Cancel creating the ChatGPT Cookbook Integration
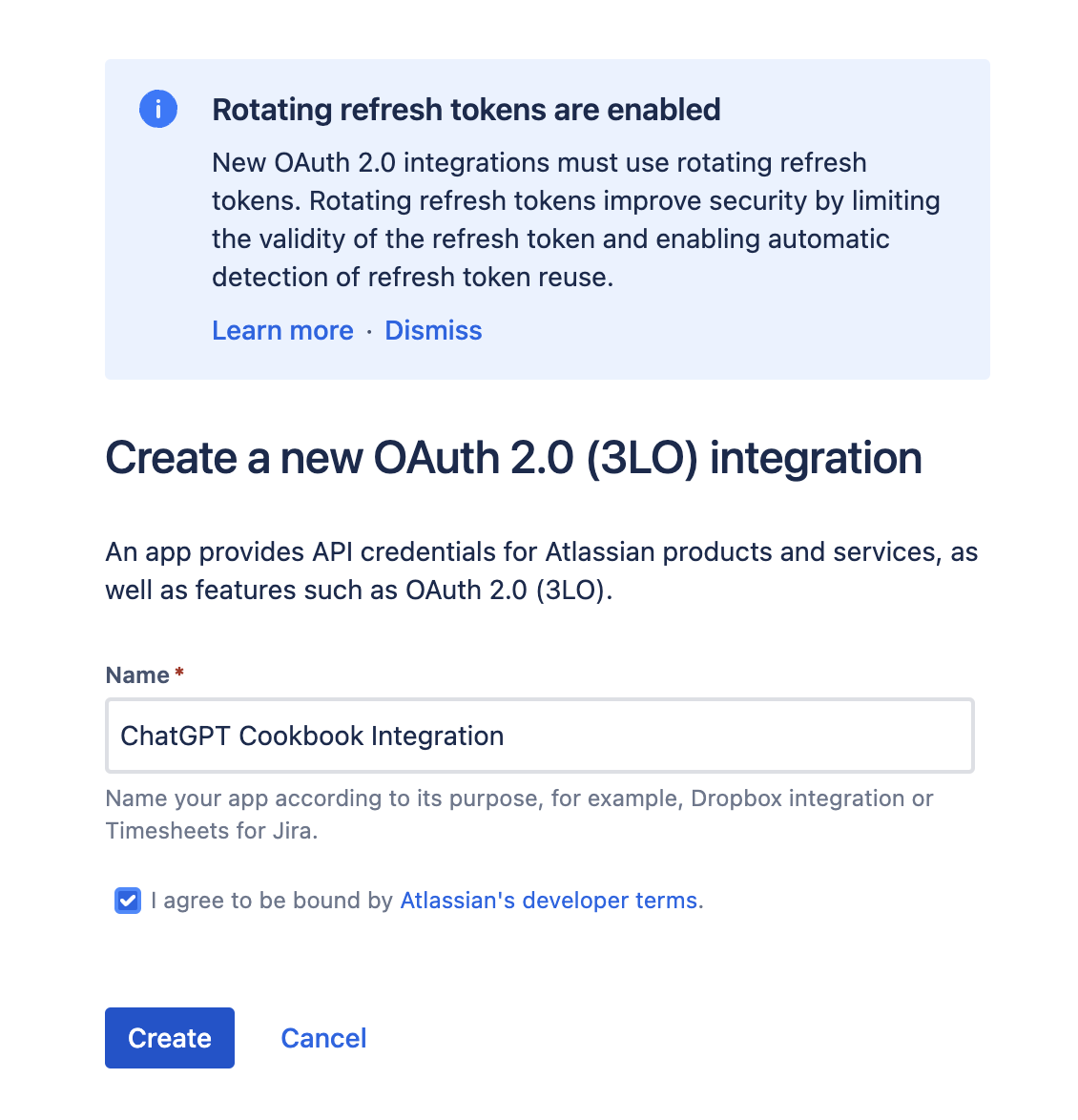The height and width of the screenshot is (1120, 1078). click(x=323, y=1038)
